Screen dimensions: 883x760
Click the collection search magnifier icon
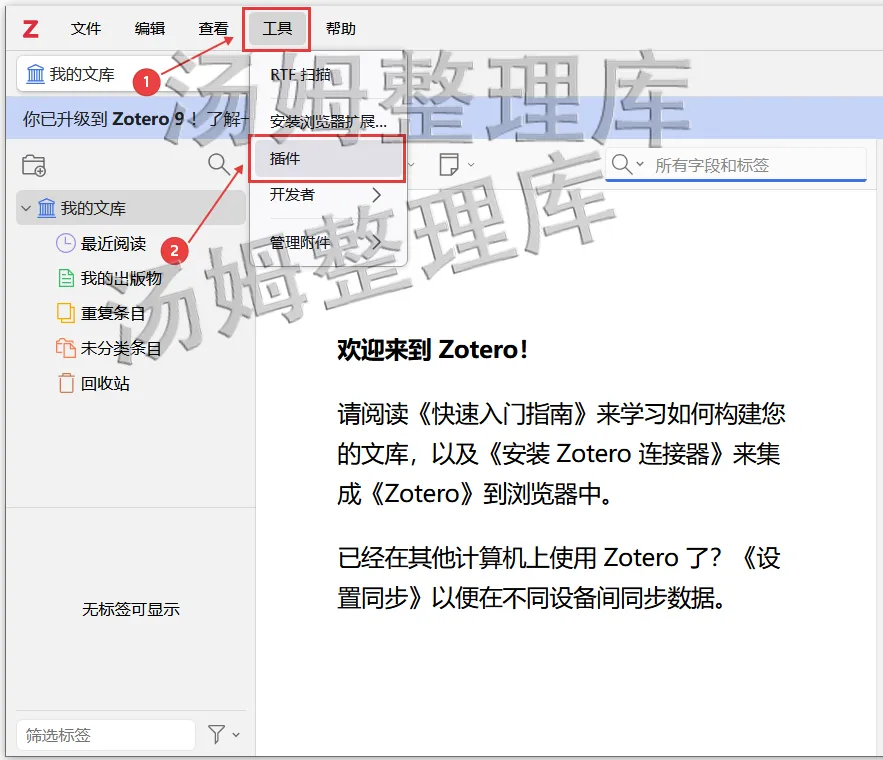click(218, 164)
